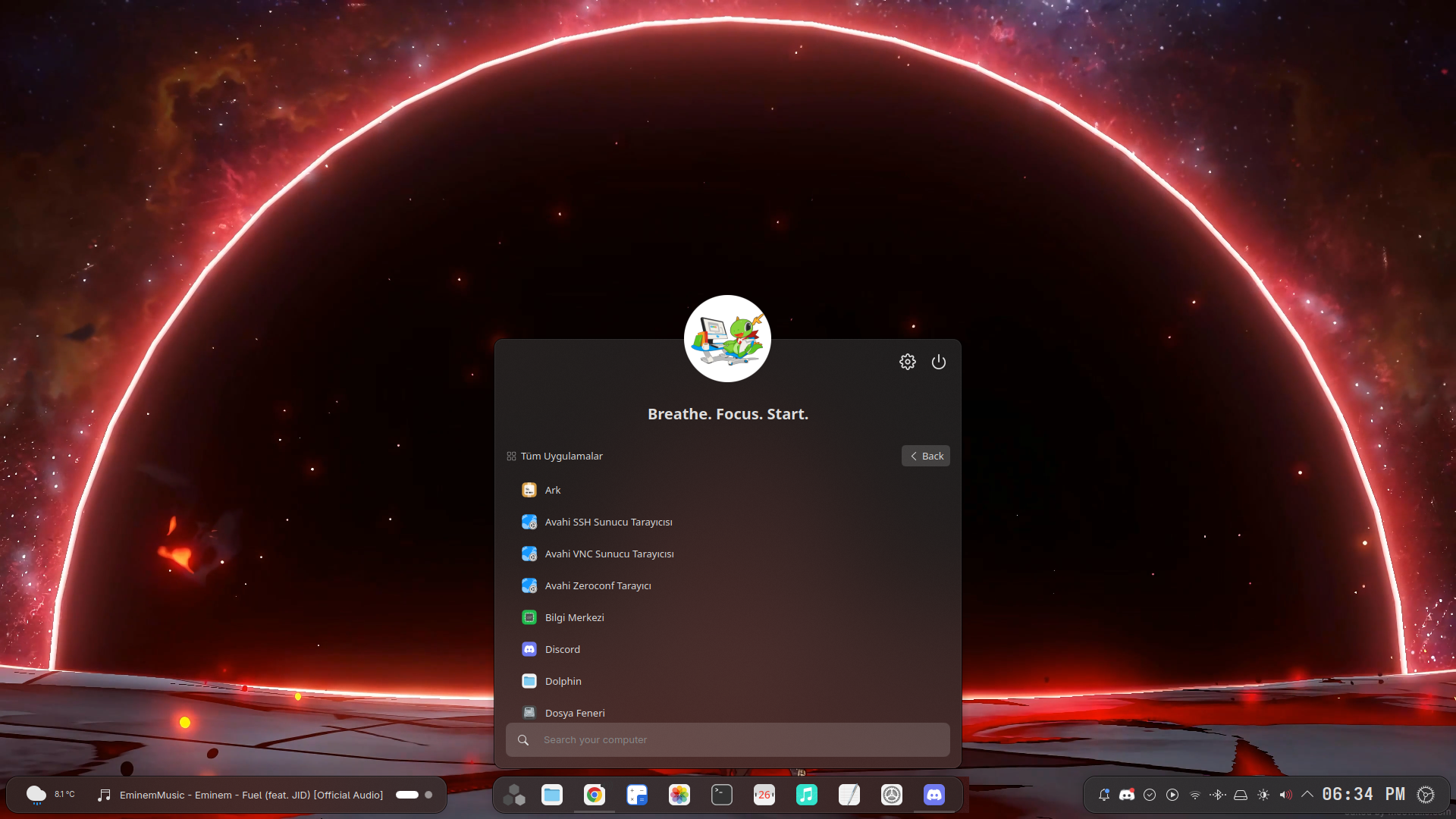
Task: Open the volume control in tray
Action: click(1285, 795)
